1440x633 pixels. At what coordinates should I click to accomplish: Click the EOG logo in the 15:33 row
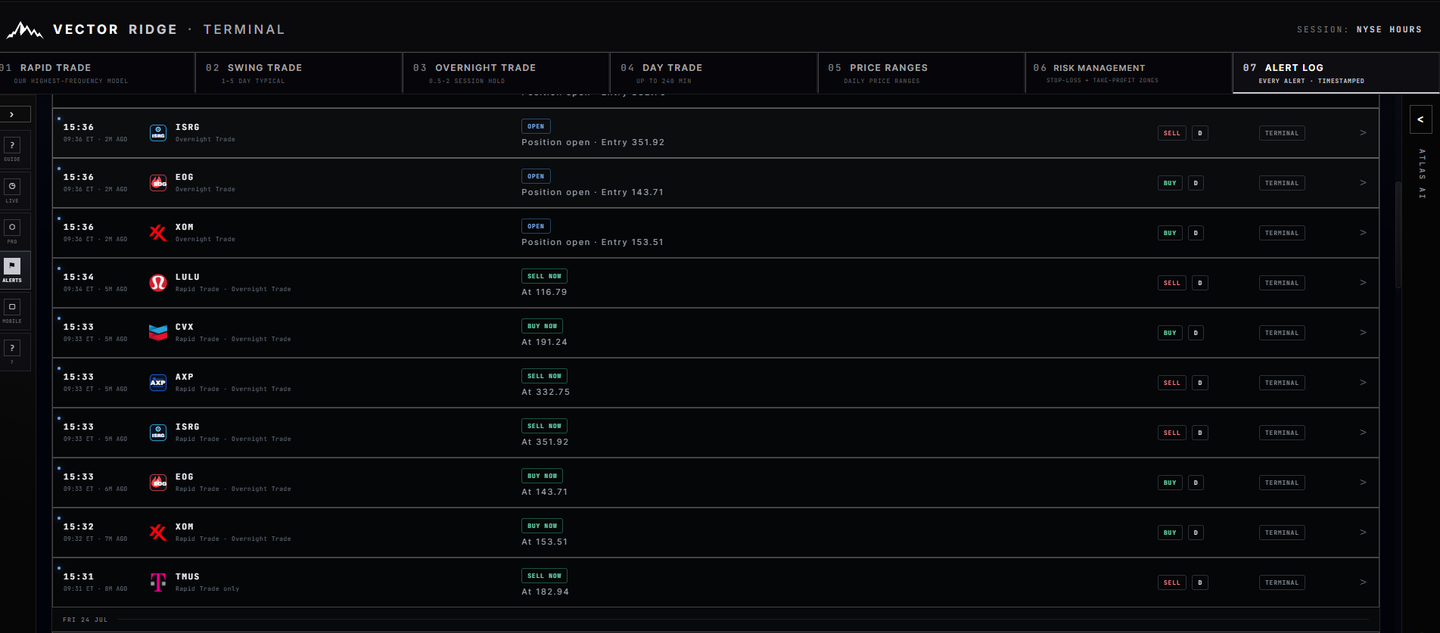click(x=158, y=483)
